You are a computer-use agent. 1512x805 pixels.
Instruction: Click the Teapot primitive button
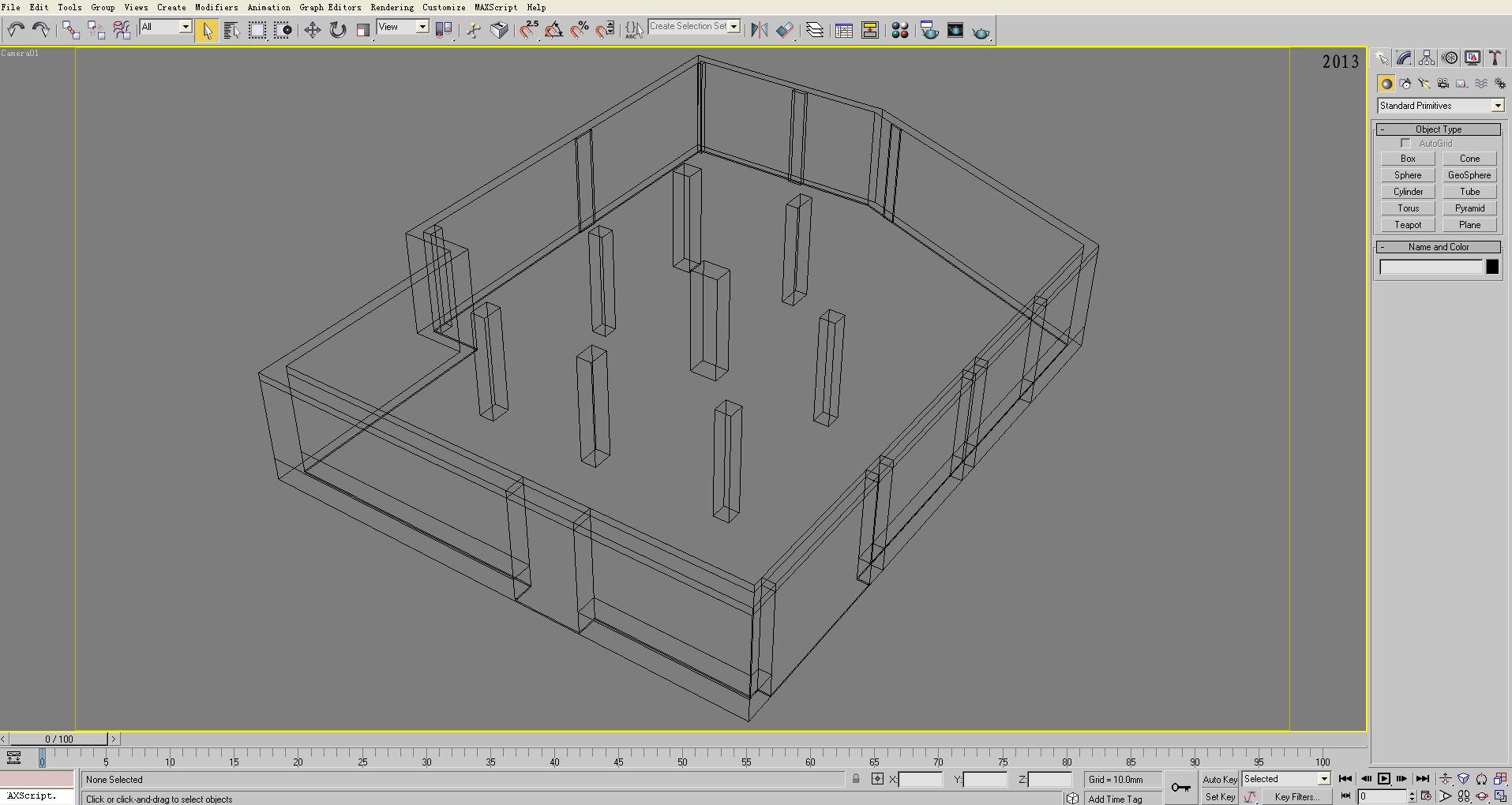[1407, 225]
